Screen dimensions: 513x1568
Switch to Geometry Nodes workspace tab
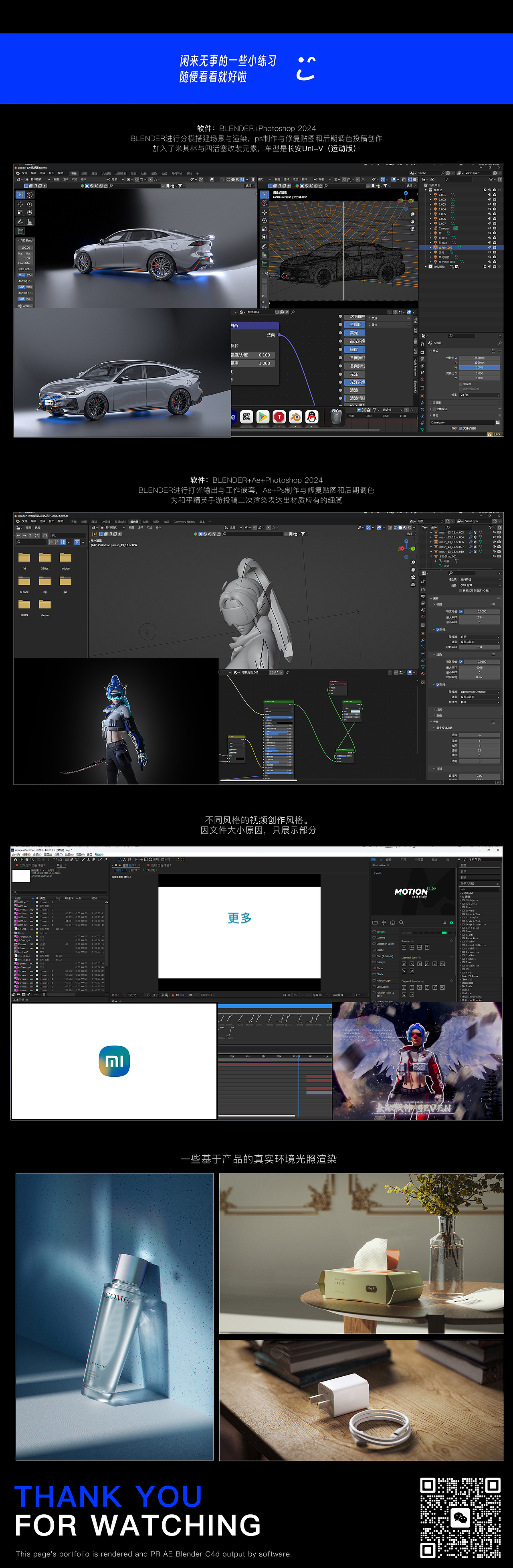pyautogui.click(x=184, y=522)
